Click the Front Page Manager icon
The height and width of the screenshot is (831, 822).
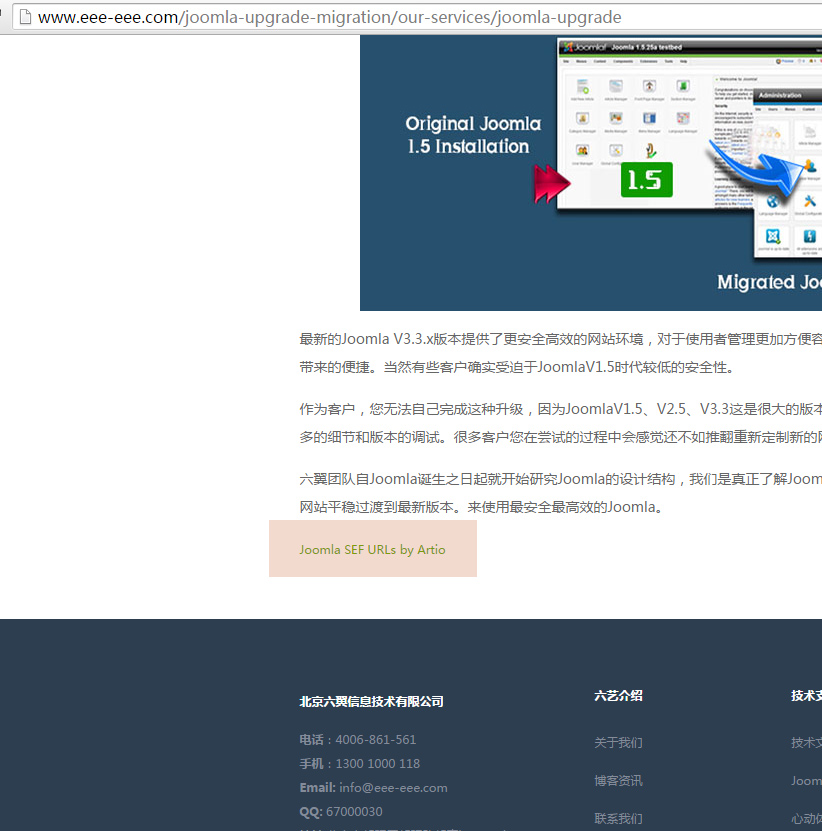click(x=648, y=87)
